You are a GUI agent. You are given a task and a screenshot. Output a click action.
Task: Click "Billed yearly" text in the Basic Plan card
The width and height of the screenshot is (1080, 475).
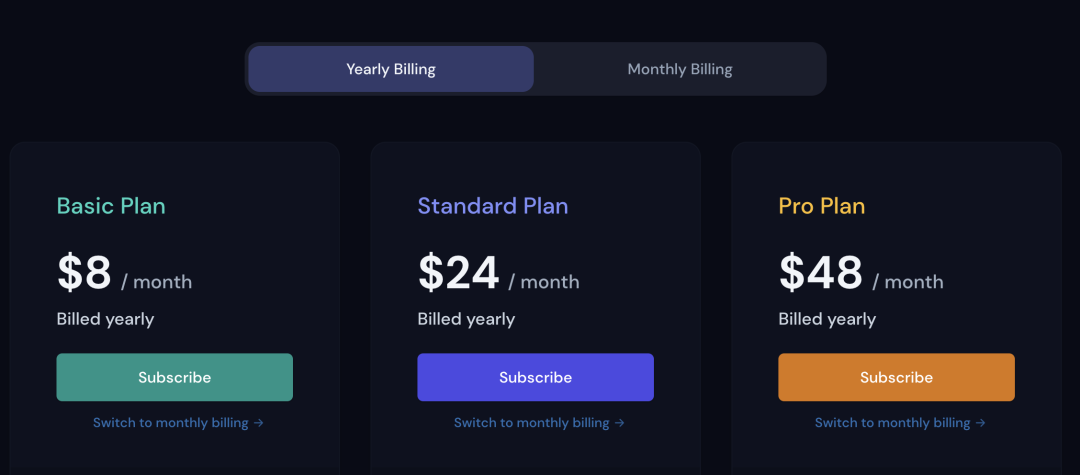(105, 319)
